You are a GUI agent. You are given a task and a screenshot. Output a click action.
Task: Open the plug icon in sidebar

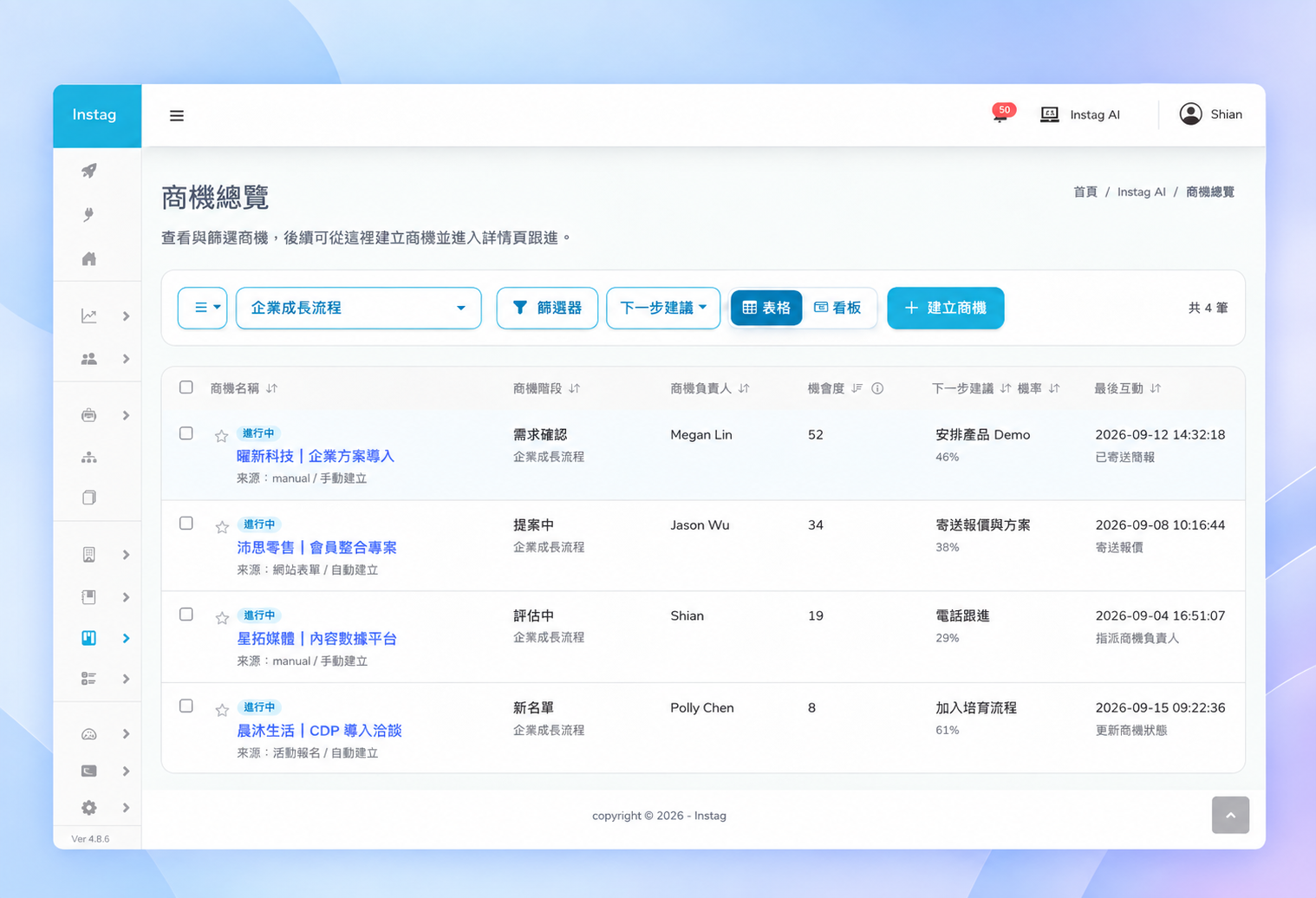(x=88, y=214)
